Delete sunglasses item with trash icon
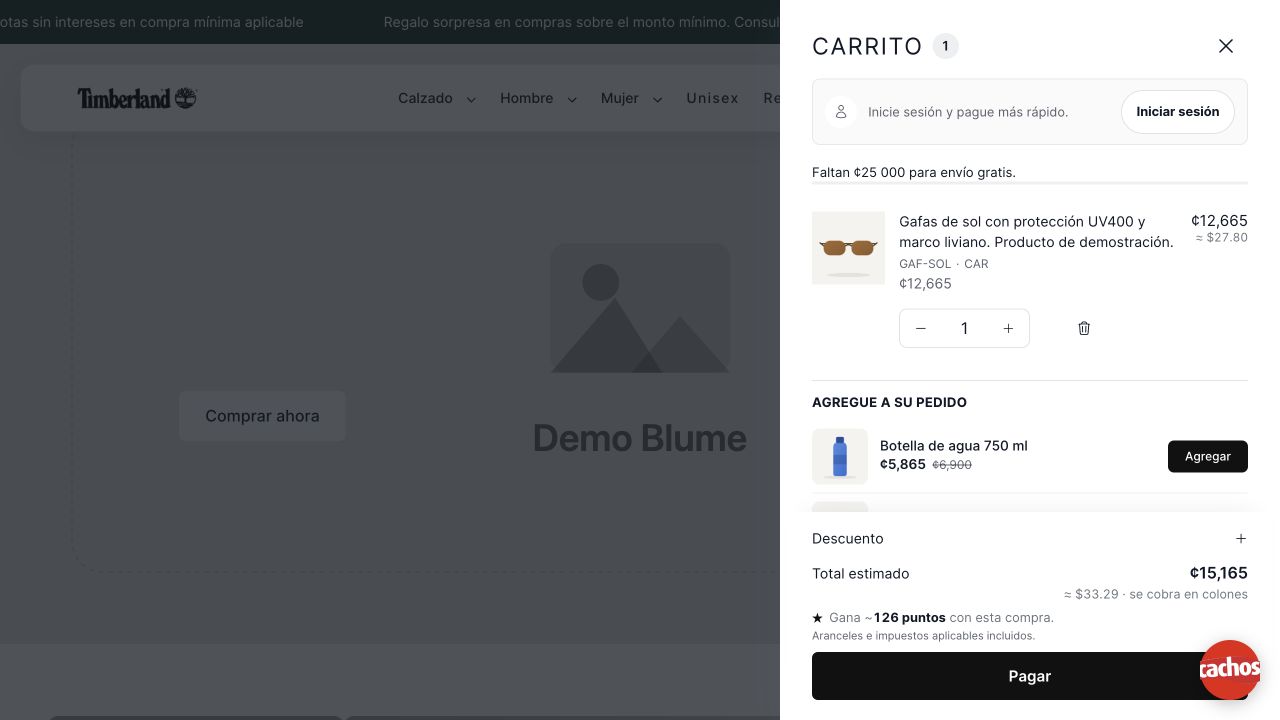This screenshot has height=720, width=1280. [1084, 328]
